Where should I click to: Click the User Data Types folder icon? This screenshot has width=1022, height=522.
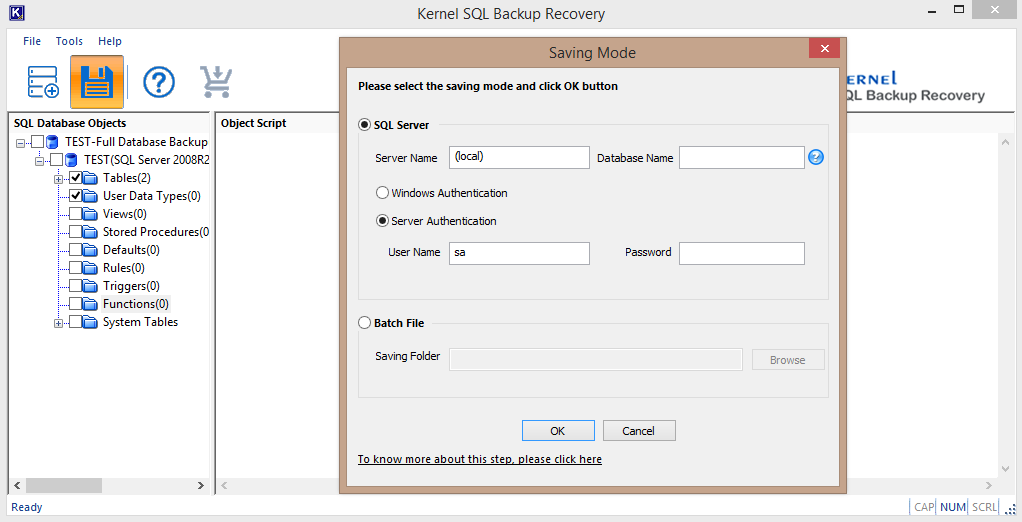pos(91,196)
